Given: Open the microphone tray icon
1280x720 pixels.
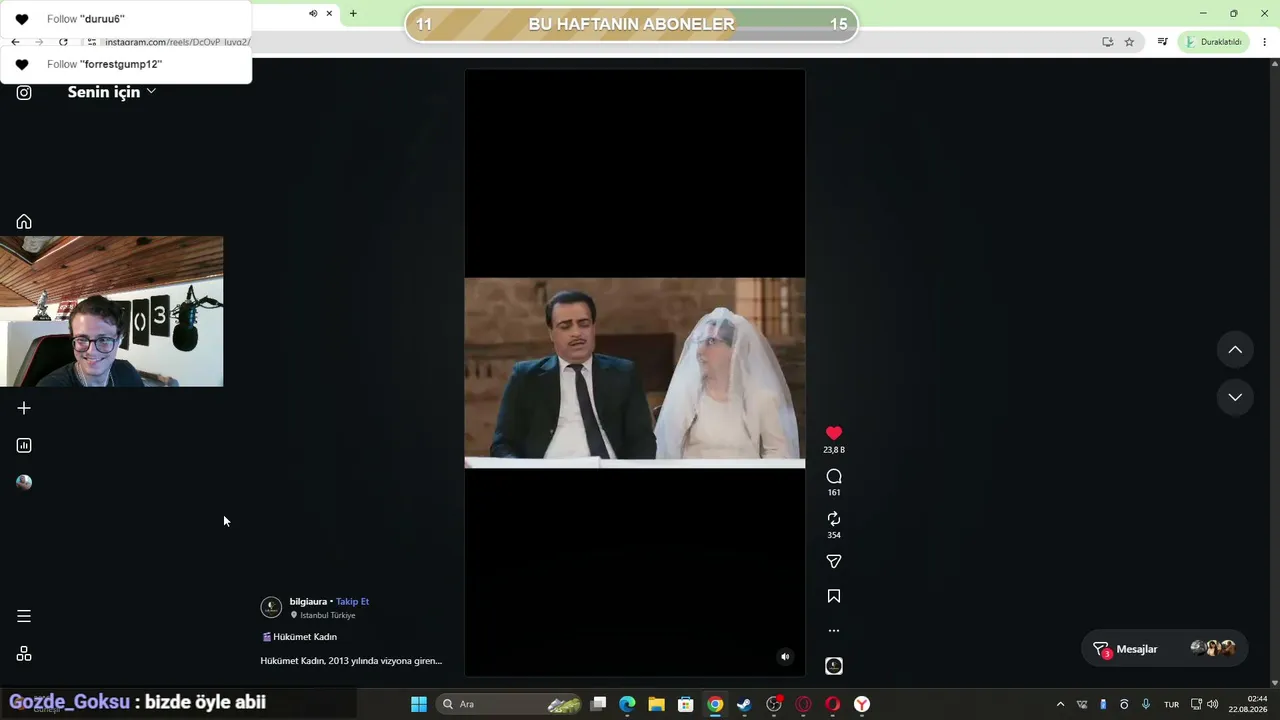Looking at the screenshot, I should (1146, 704).
